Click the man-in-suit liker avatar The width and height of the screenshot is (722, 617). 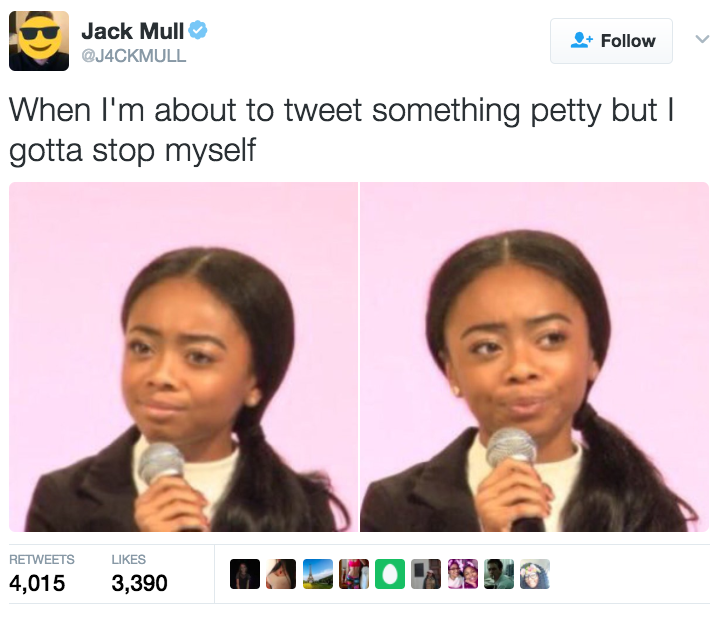[x=499, y=574]
